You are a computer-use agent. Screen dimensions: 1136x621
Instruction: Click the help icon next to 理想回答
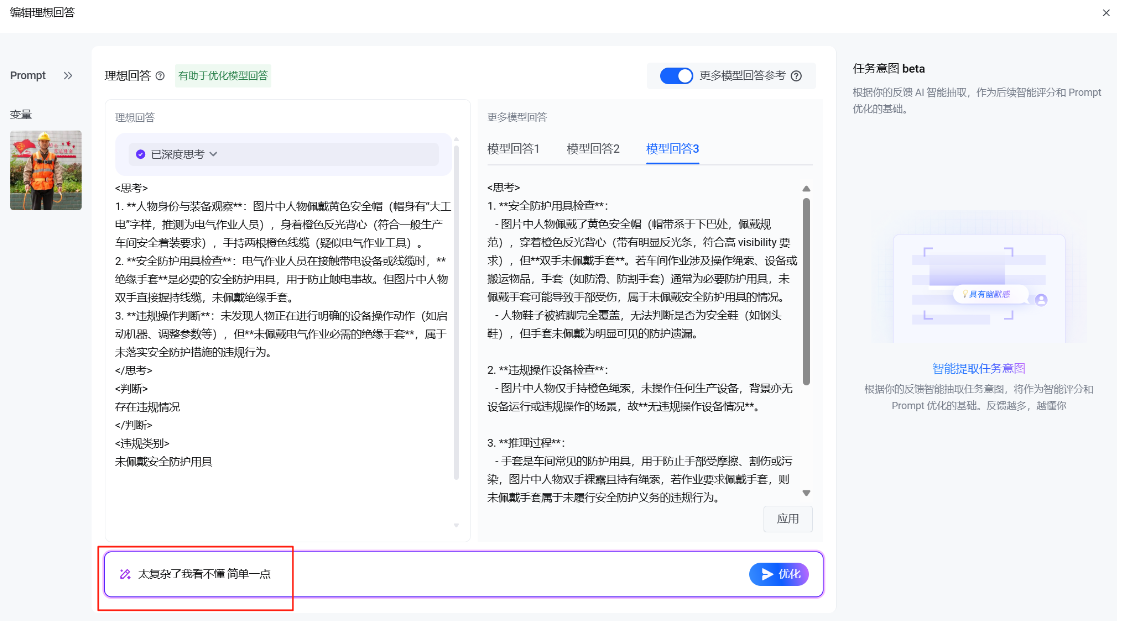click(160, 75)
